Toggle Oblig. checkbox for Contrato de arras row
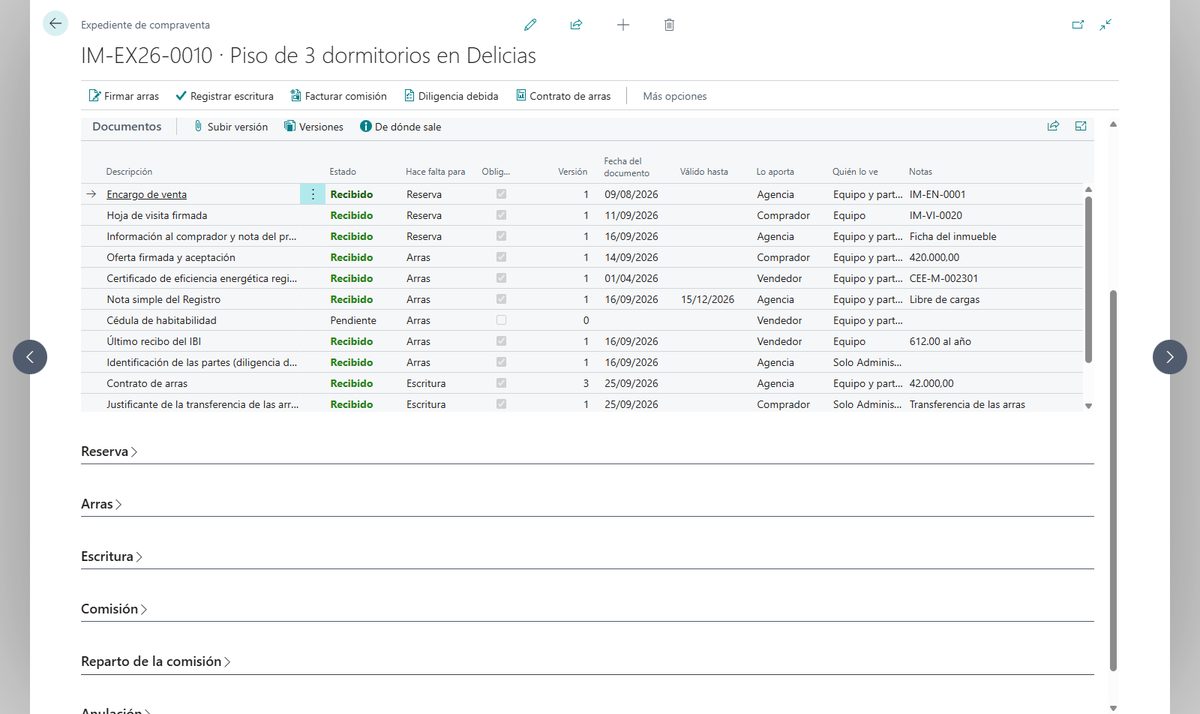The height and width of the screenshot is (714, 1200). (x=501, y=383)
